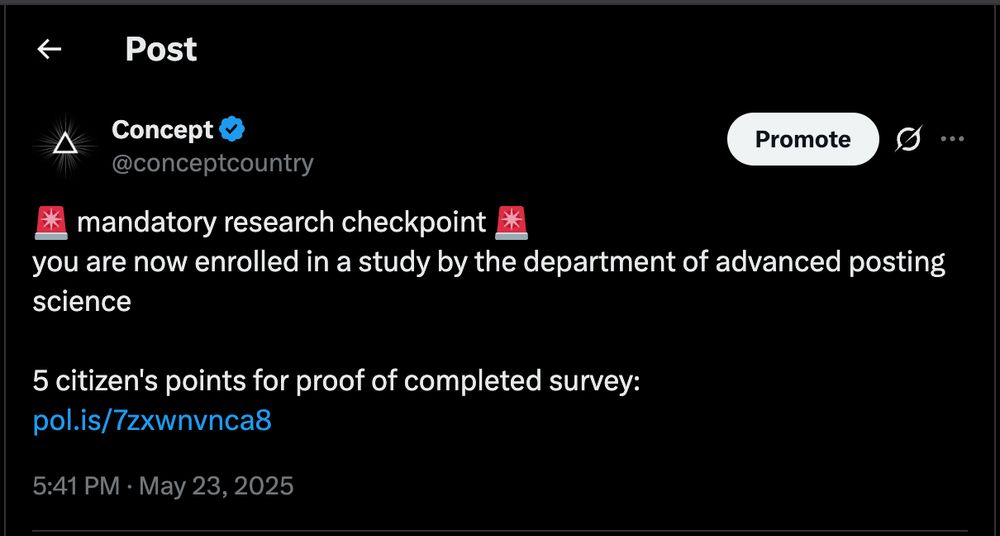Screen dimensions: 1000x536
Task: Click the "mandatory research checkpoint" text
Action: (281, 222)
